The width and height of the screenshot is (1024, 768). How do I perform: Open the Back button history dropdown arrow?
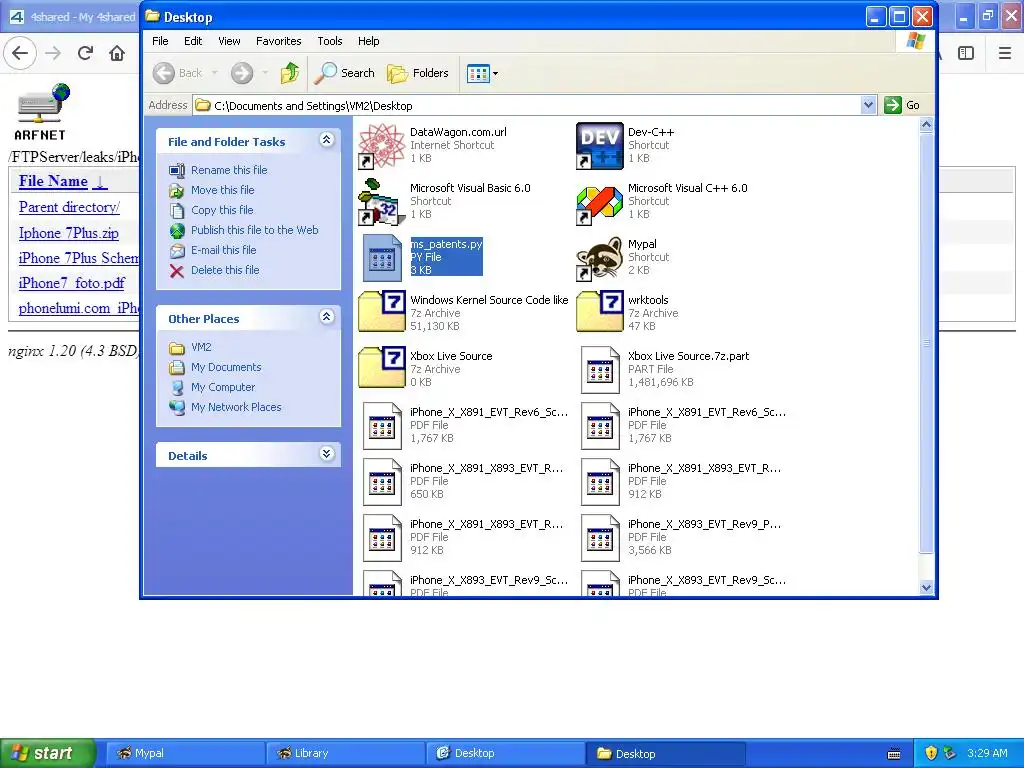(214, 73)
